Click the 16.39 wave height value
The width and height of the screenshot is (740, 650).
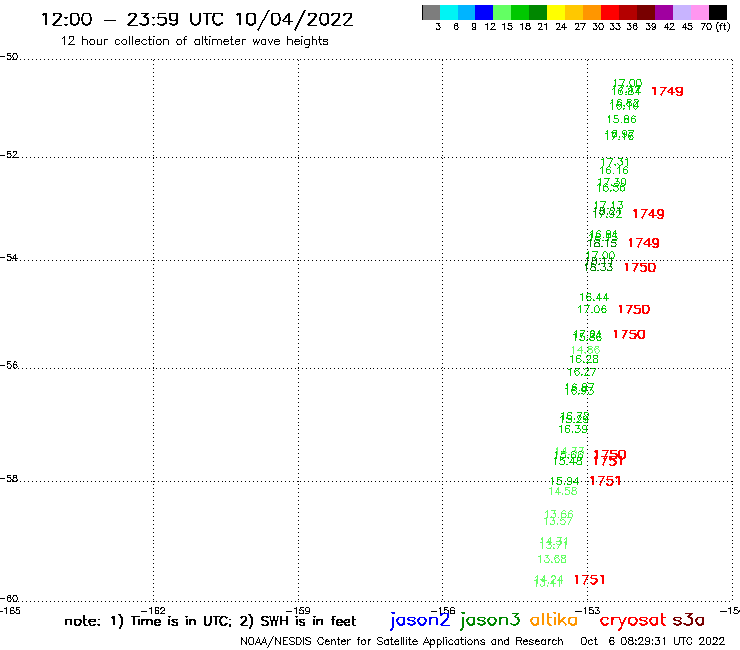tap(573, 429)
